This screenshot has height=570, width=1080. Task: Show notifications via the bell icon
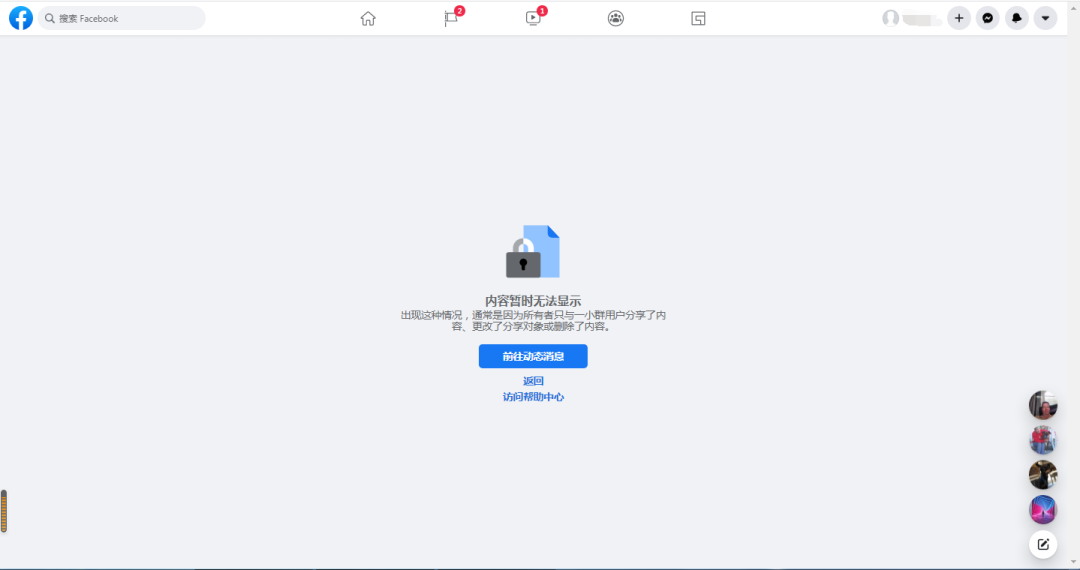point(1017,18)
